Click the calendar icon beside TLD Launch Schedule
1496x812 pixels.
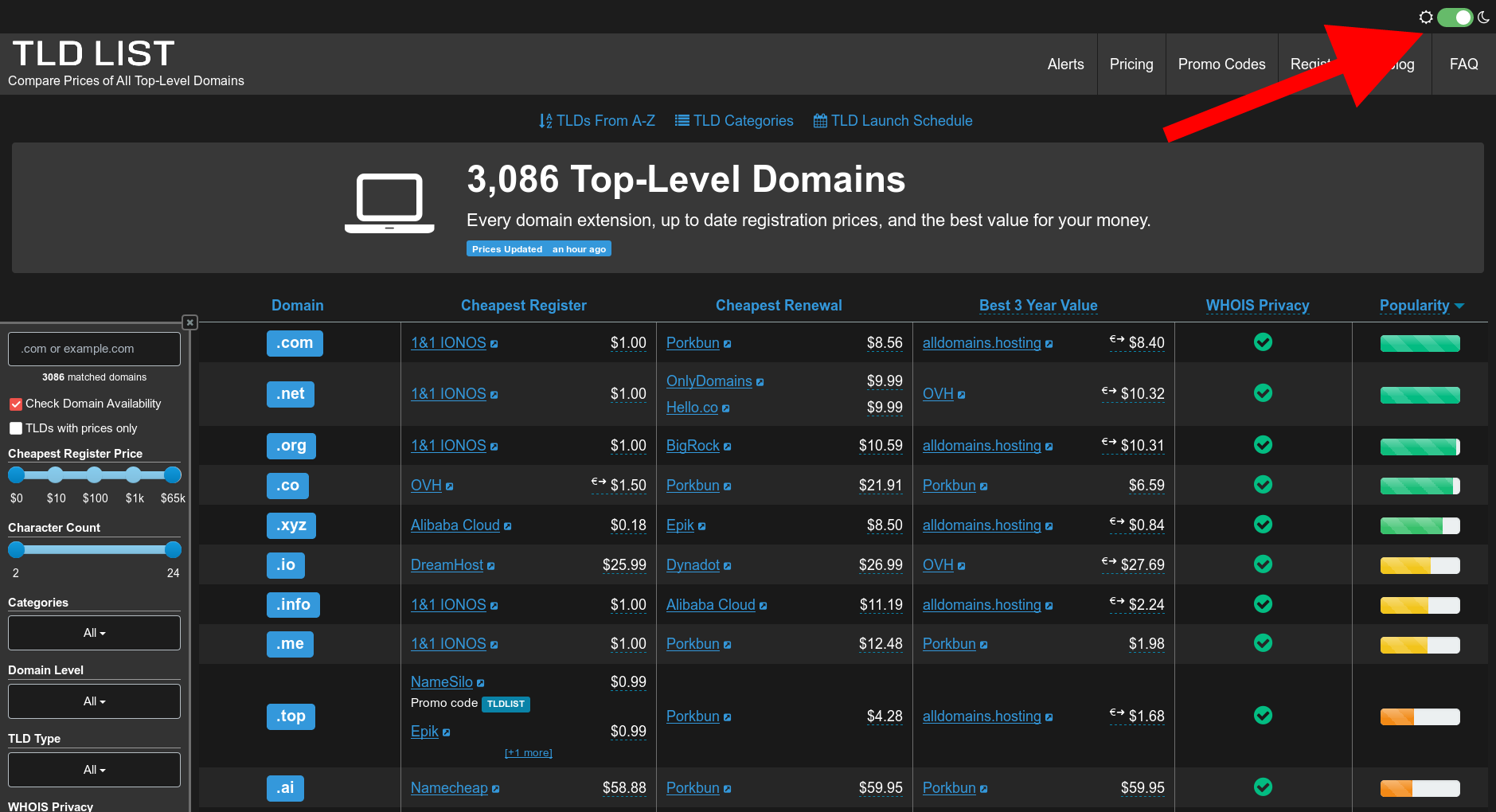pyautogui.click(x=821, y=120)
